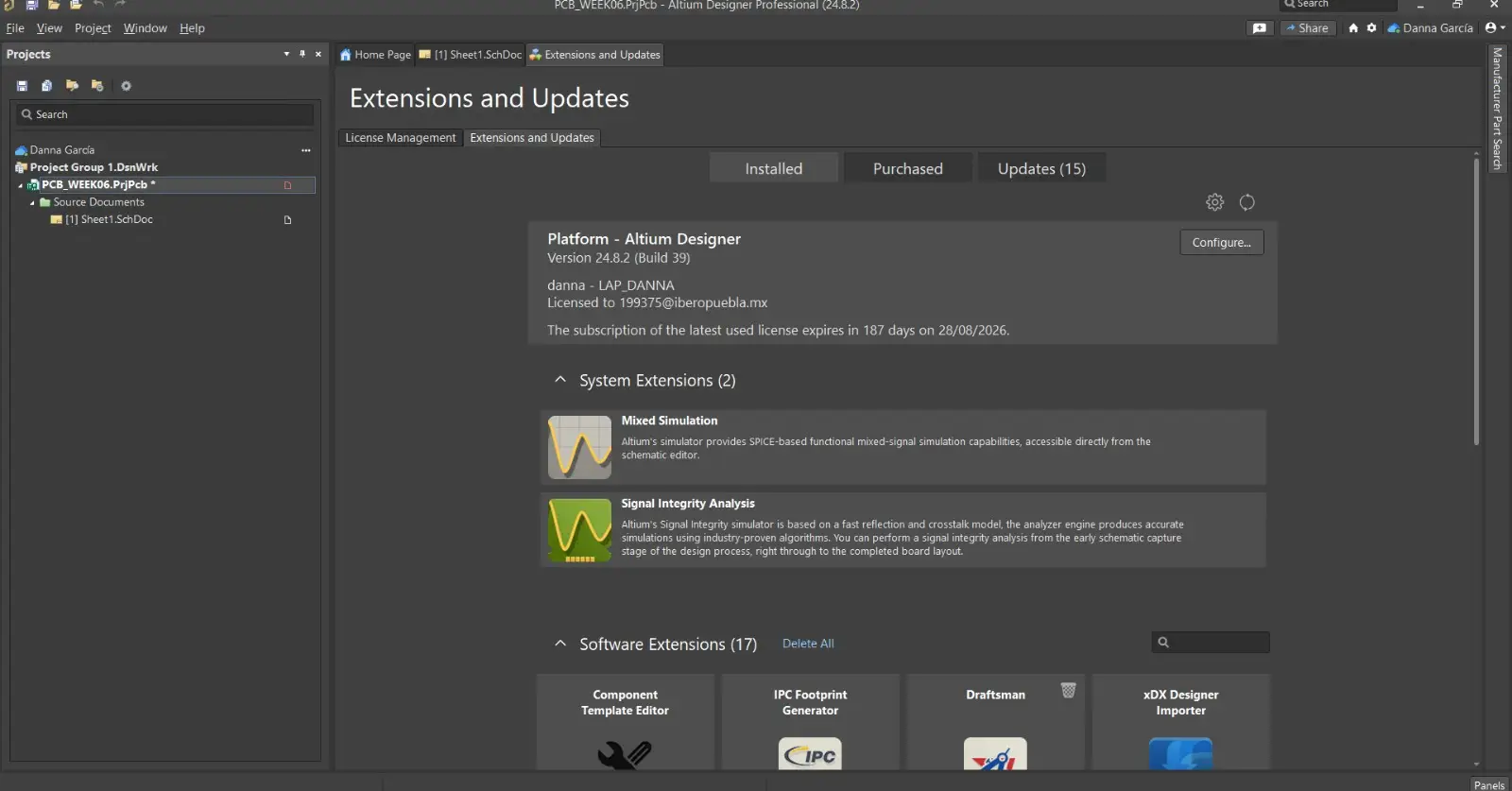Open [1] Sheet1.SchDoc in the project tree

coord(109,219)
